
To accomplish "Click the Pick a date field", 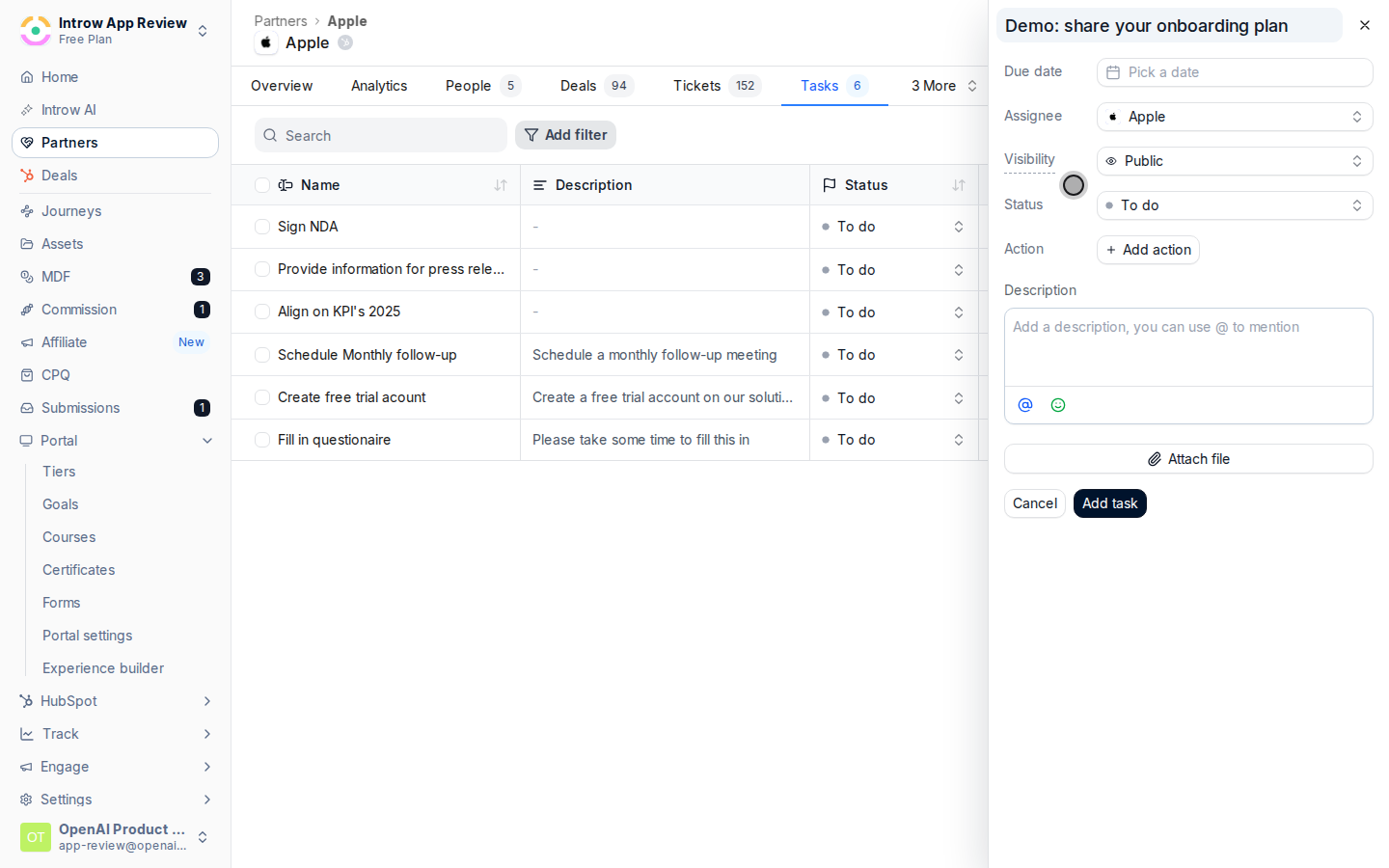I will pos(1235,72).
